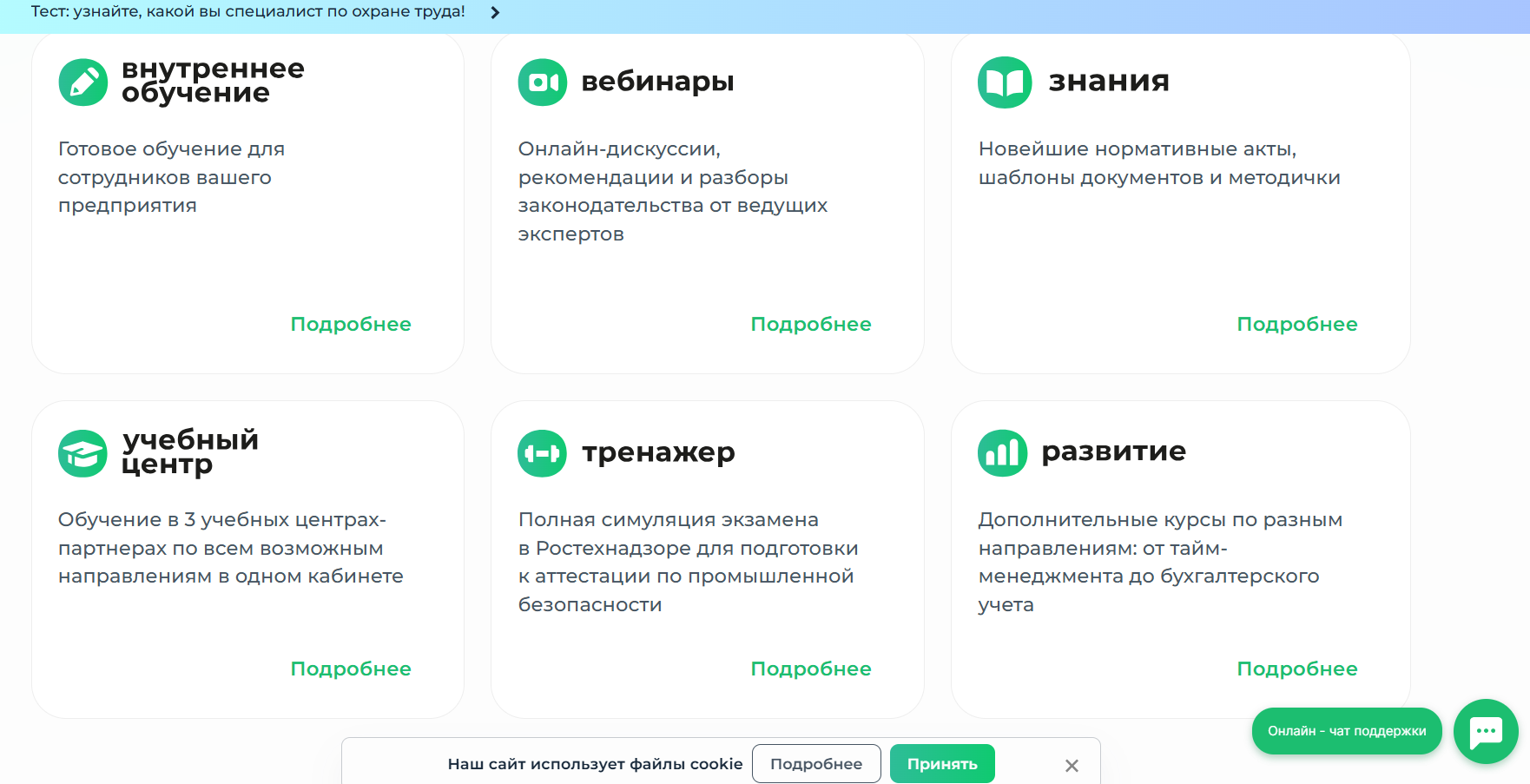This screenshot has height=784, width=1530.
Task: Click the bar chart icon of развитие
Action: tap(1003, 453)
